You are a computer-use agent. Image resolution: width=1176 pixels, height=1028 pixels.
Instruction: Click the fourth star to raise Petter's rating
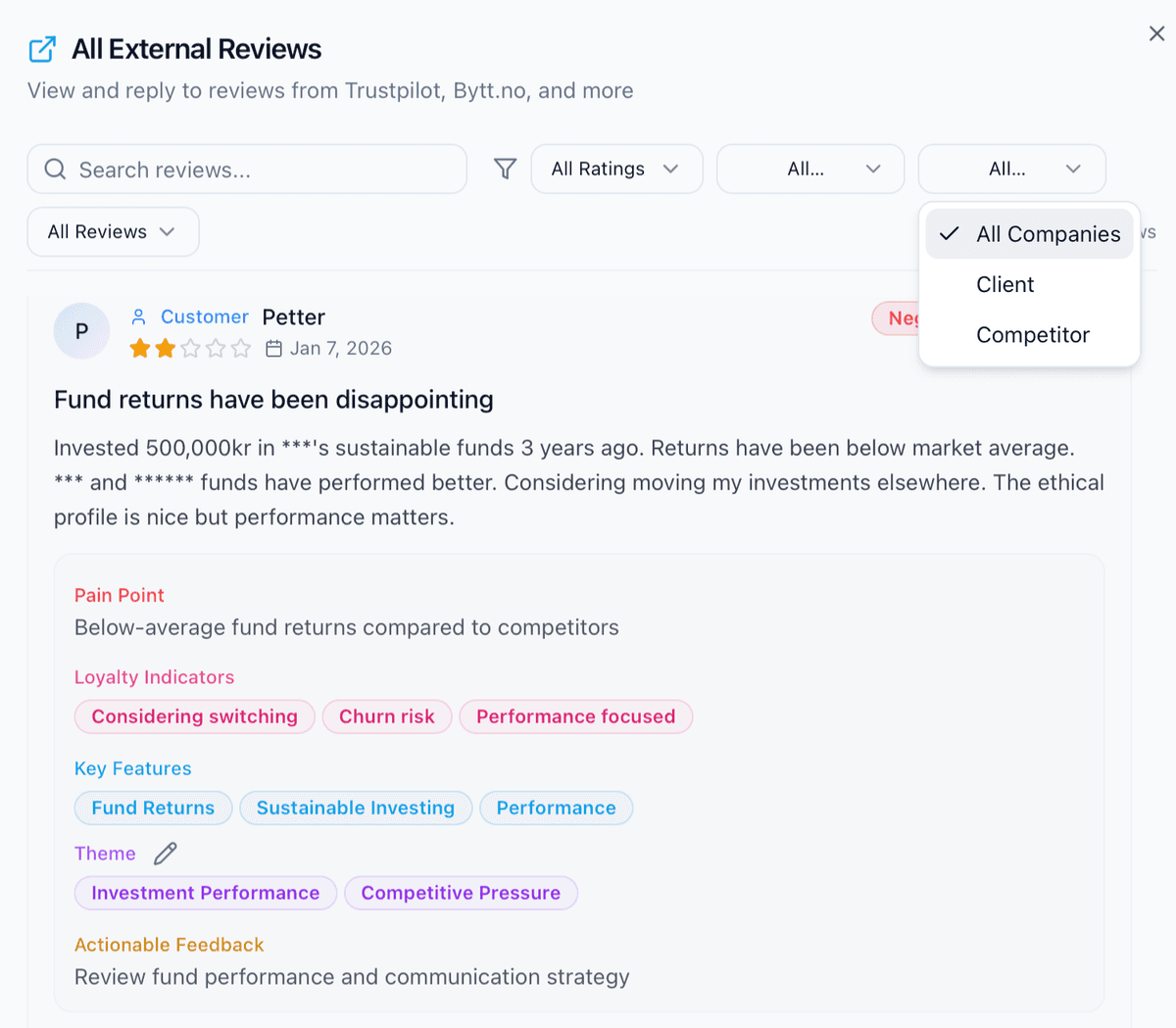click(x=217, y=348)
